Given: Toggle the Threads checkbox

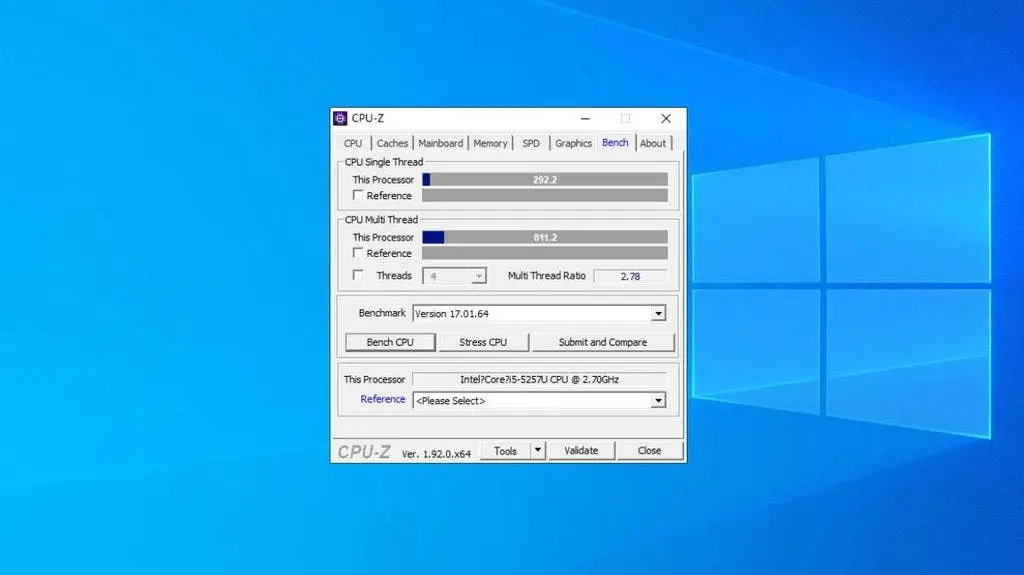Looking at the screenshot, I should 357,275.
